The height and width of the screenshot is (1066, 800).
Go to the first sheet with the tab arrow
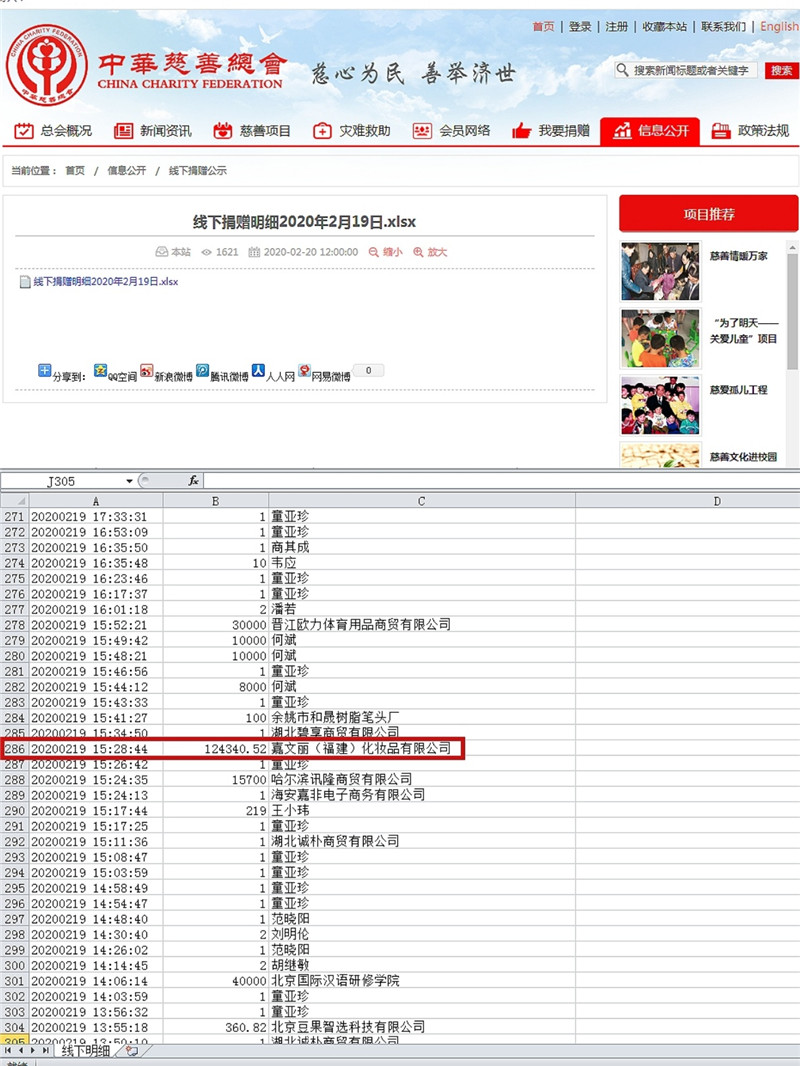[x=9, y=1050]
